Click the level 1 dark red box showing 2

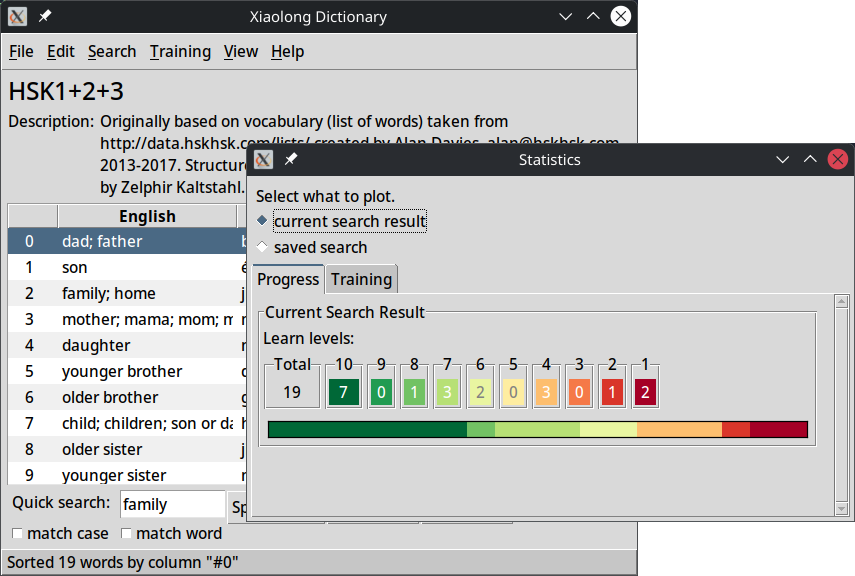click(x=645, y=392)
